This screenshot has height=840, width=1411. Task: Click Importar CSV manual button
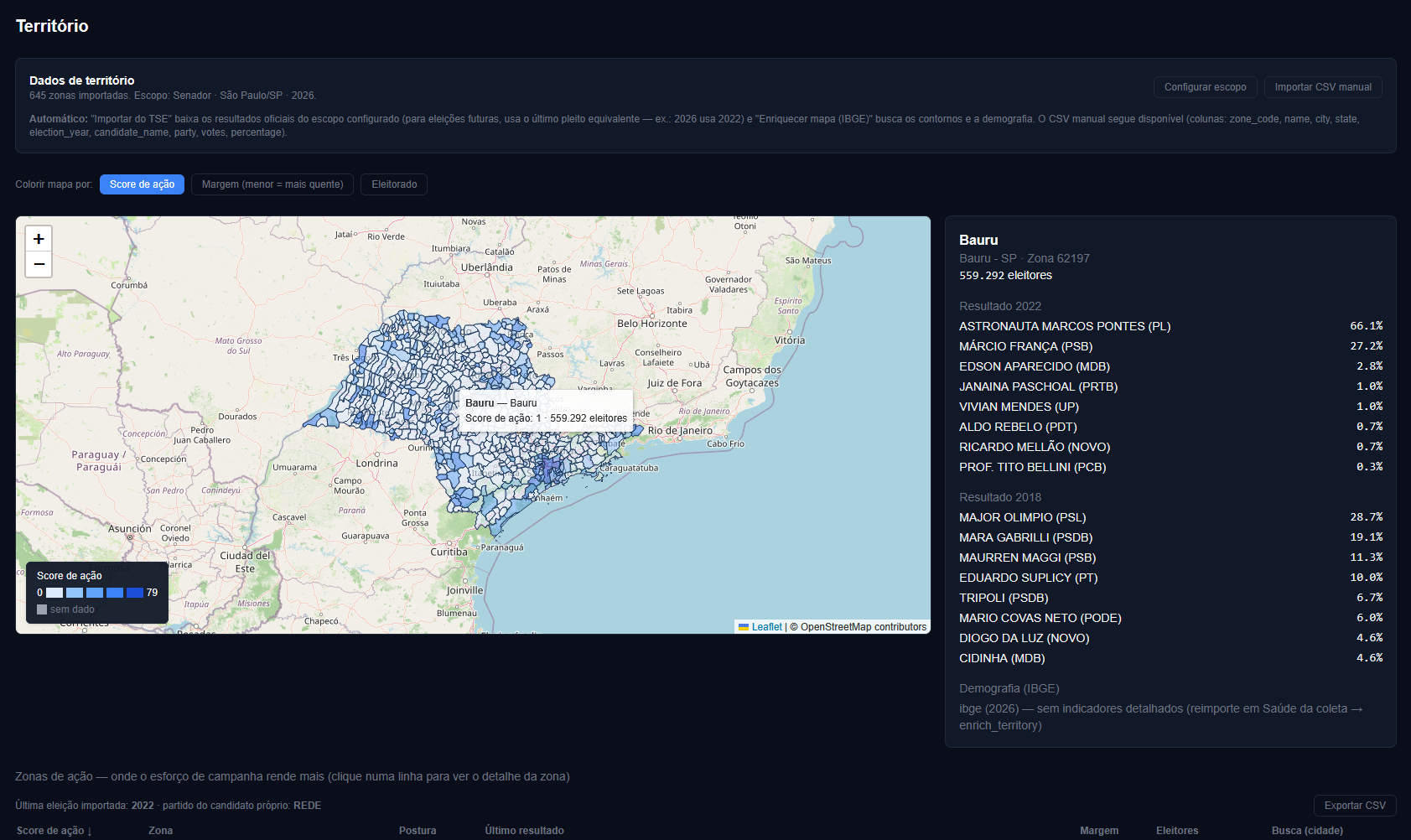coord(1323,87)
